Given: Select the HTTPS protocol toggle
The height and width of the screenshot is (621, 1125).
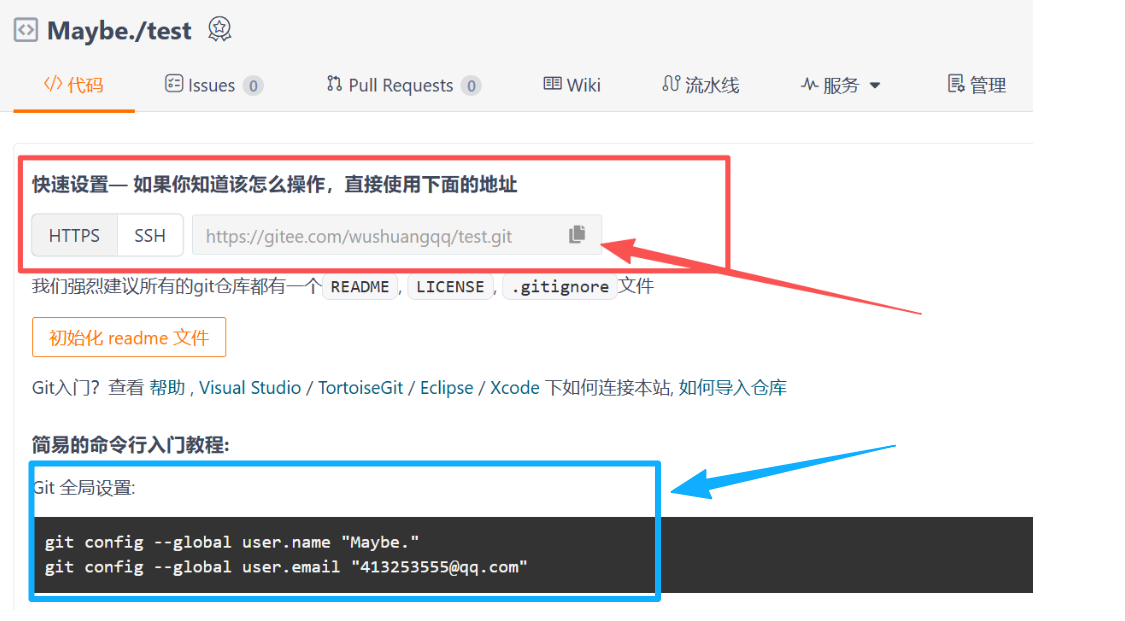Looking at the screenshot, I should pyautogui.click(x=75, y=236).
